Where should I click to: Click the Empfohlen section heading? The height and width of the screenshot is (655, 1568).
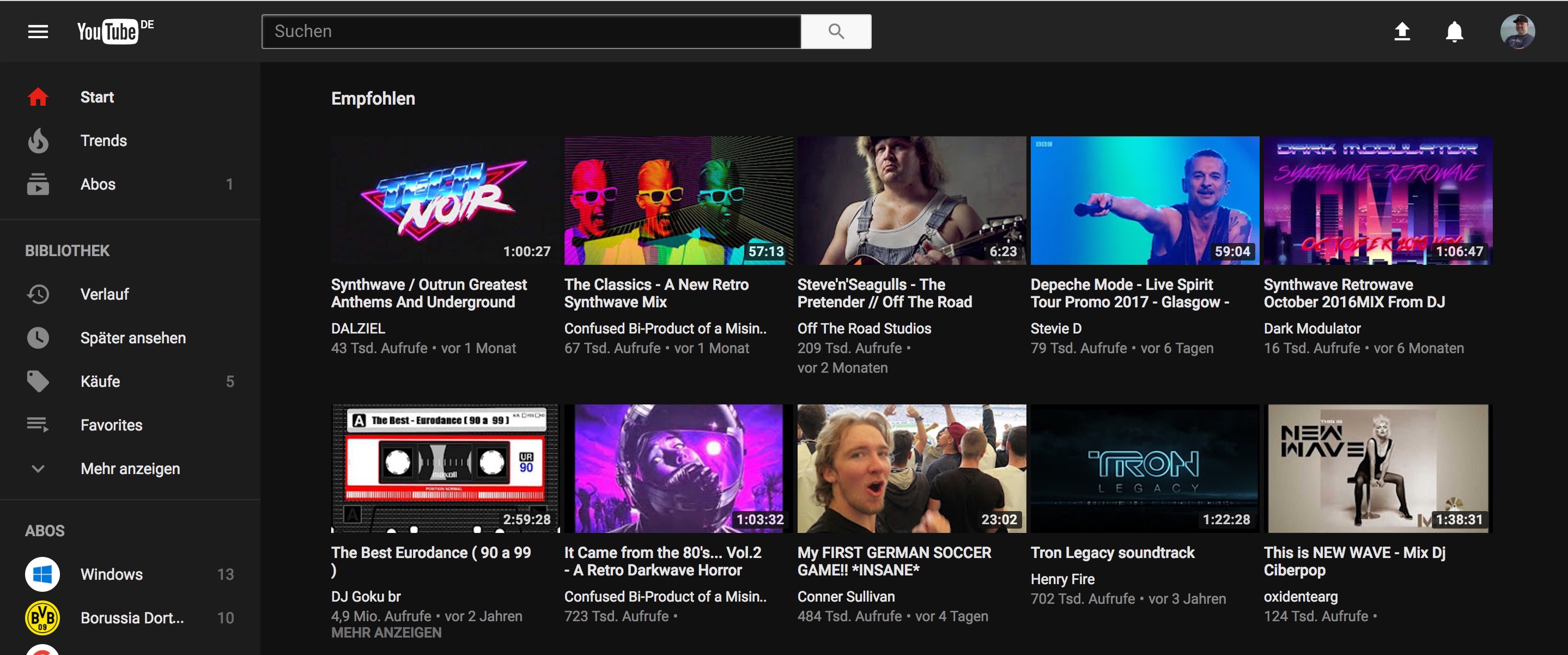coord(373,99)
